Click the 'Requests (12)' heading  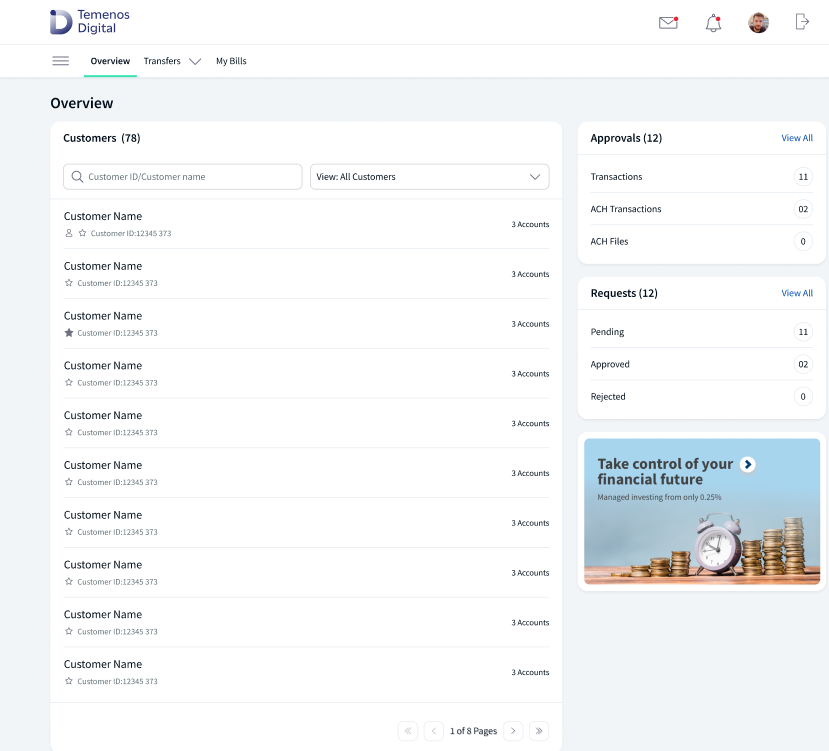click(624, 293)
